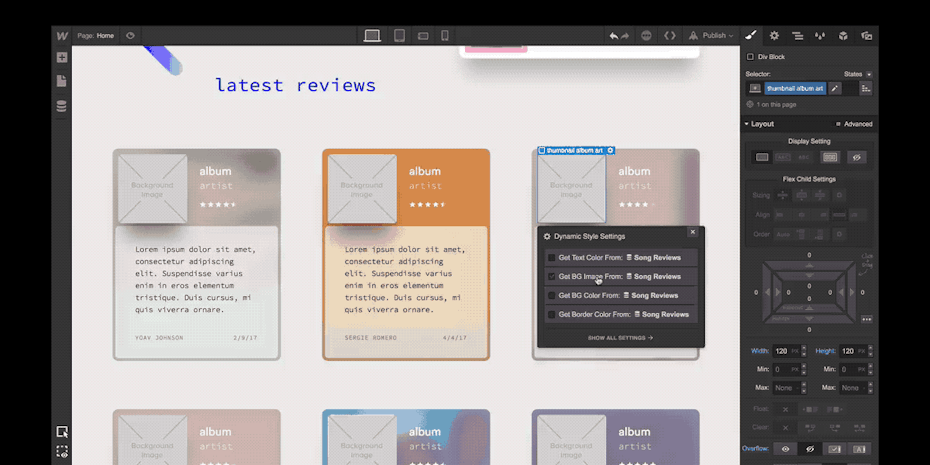Open the Pages panel icon
Viewport: 930px width, 465px height.
pos(62,81)
